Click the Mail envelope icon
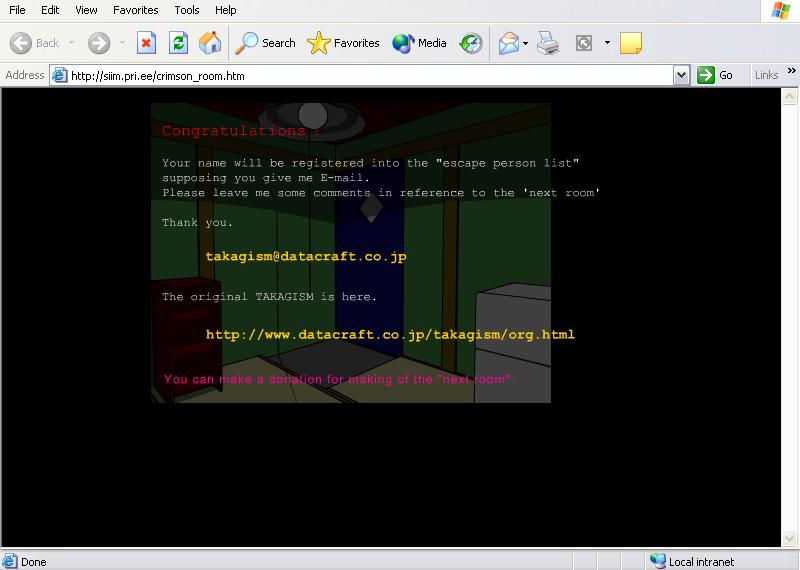This screenshot has width=800, height=570. coord(508,43)
